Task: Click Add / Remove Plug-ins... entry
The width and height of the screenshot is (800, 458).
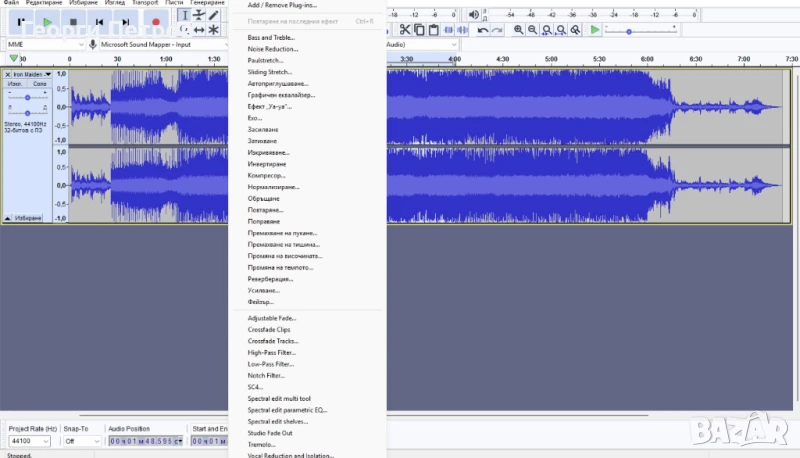Action: click(x=281, y=5)
